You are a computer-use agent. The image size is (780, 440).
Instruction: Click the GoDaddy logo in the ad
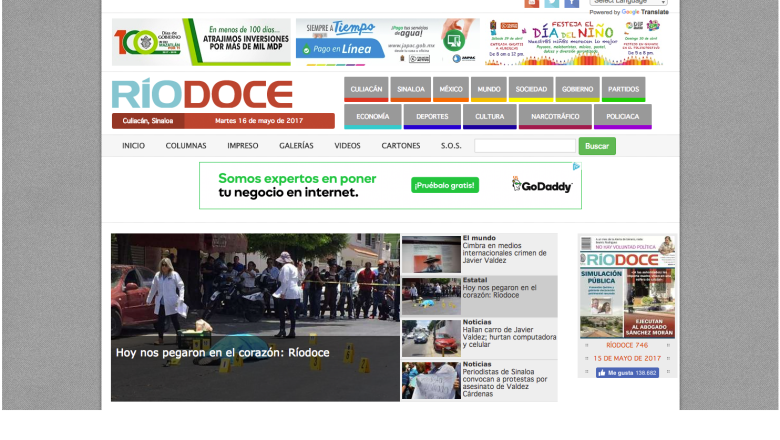(x=542, y=185)
